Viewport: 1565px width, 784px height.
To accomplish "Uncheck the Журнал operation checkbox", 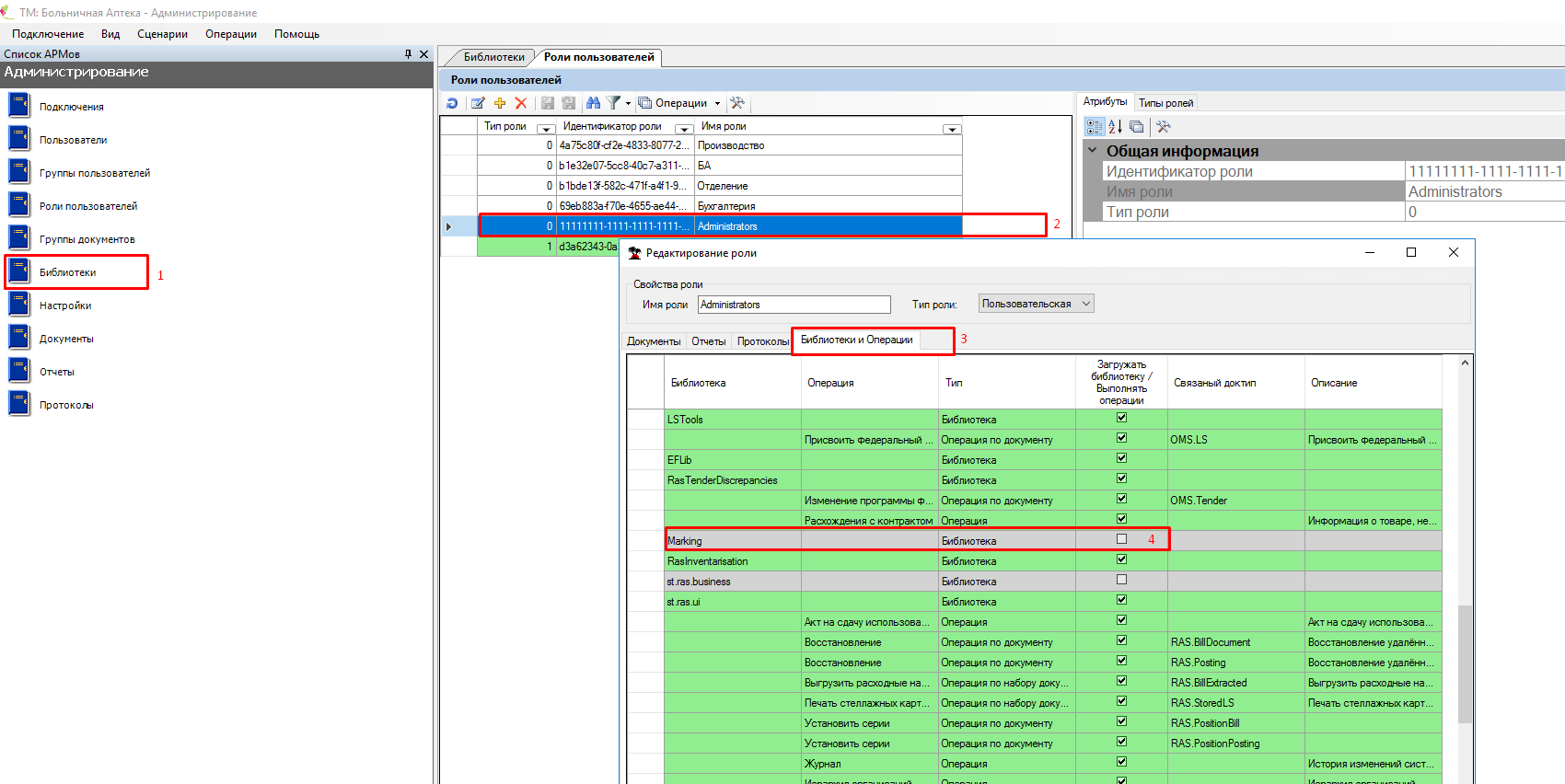I will (1121, 762).
